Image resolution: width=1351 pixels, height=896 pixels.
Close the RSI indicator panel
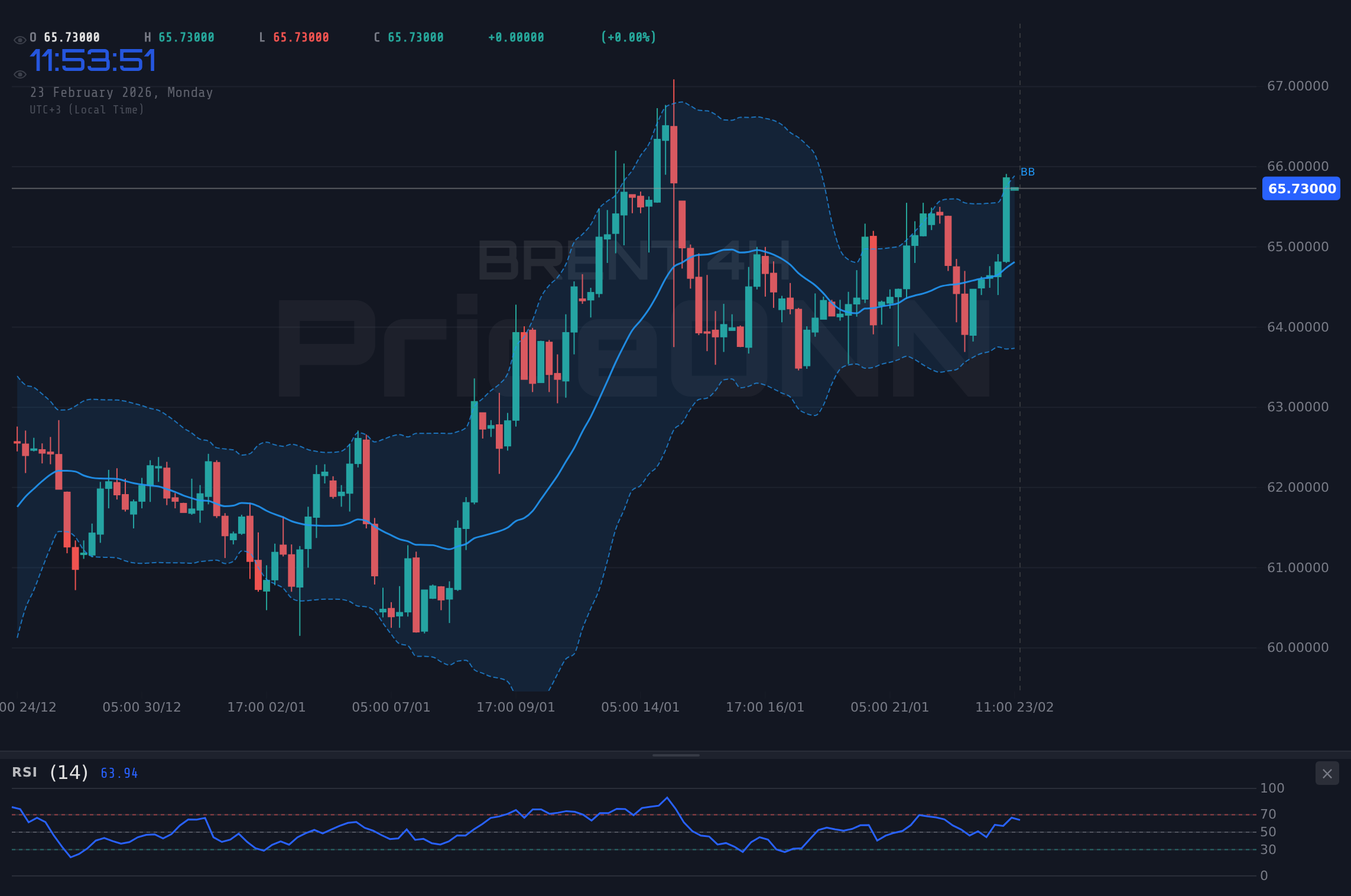click(x=1327, y=773)
